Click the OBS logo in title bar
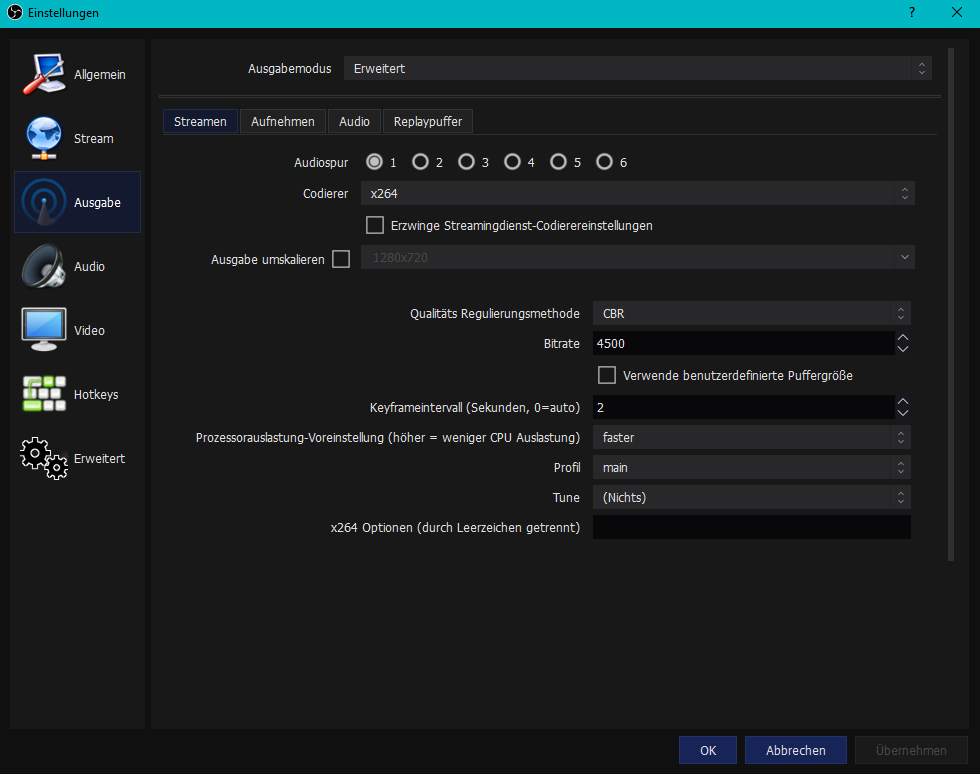The image size is (980, 774). (15, 13)
